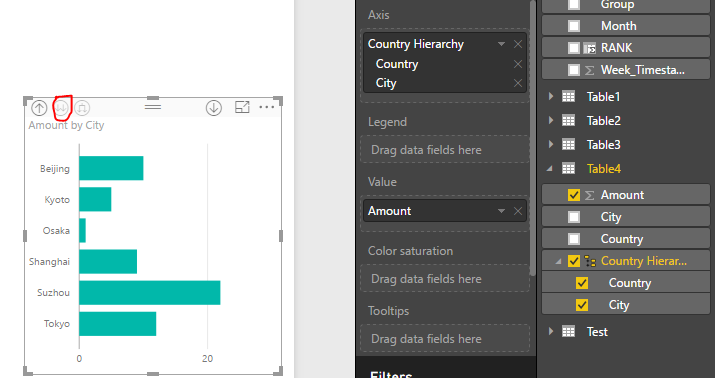Collapse Table4 in fields list
The height and width of the screenshot is (378, 715).
tap(550, 169)
